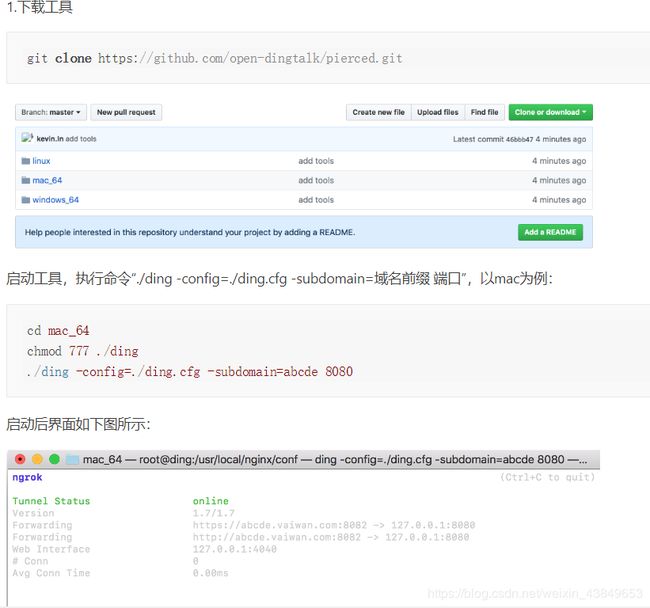Click the Avg Conn Time label

click(x=51, y=573)
